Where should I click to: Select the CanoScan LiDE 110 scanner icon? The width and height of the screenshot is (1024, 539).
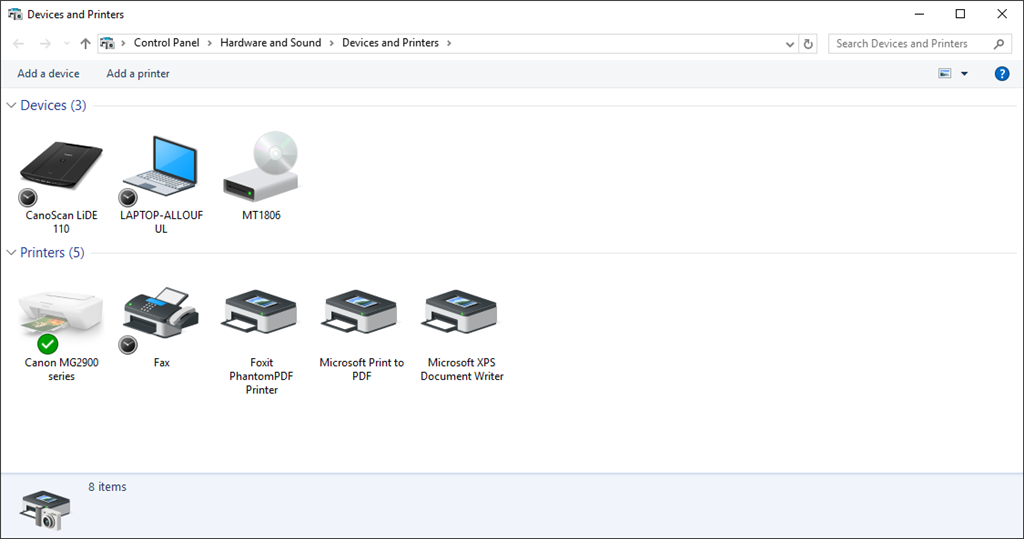coord(61,165)
